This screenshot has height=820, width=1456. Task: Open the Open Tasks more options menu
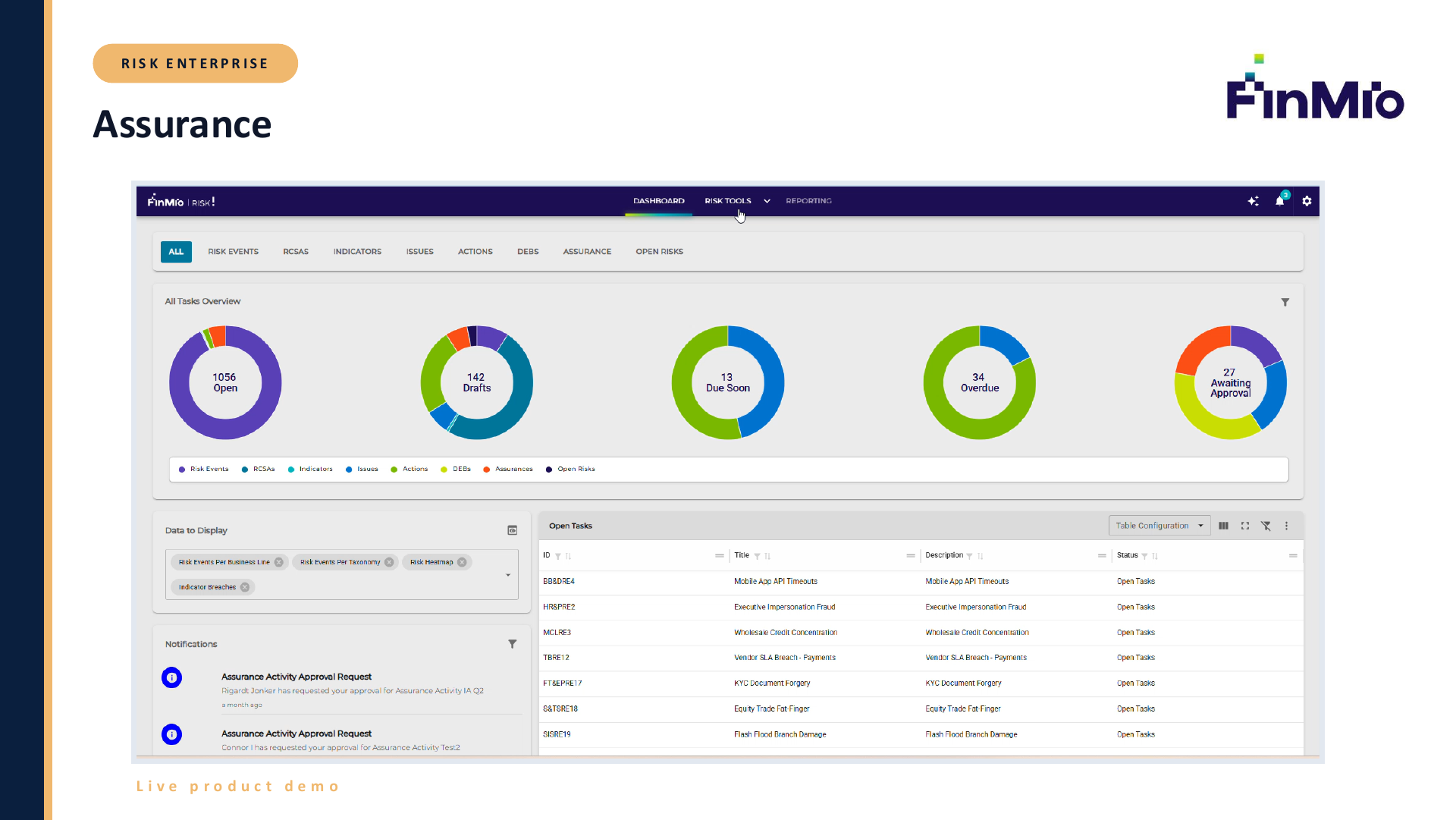coord(1286,526)
